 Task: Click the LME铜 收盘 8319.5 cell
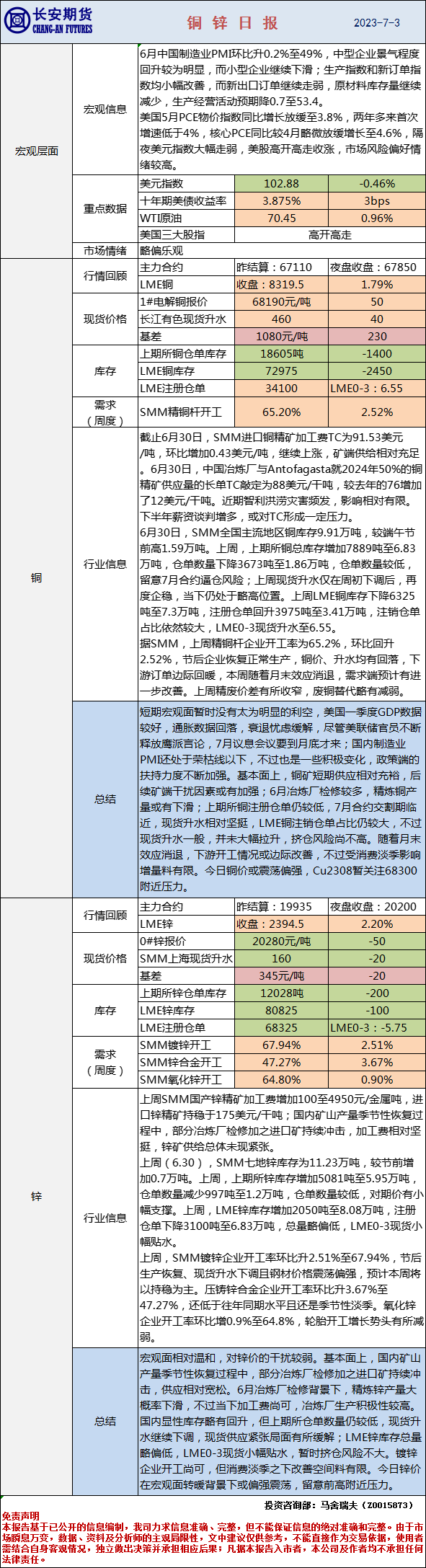[x=281, y=285]
